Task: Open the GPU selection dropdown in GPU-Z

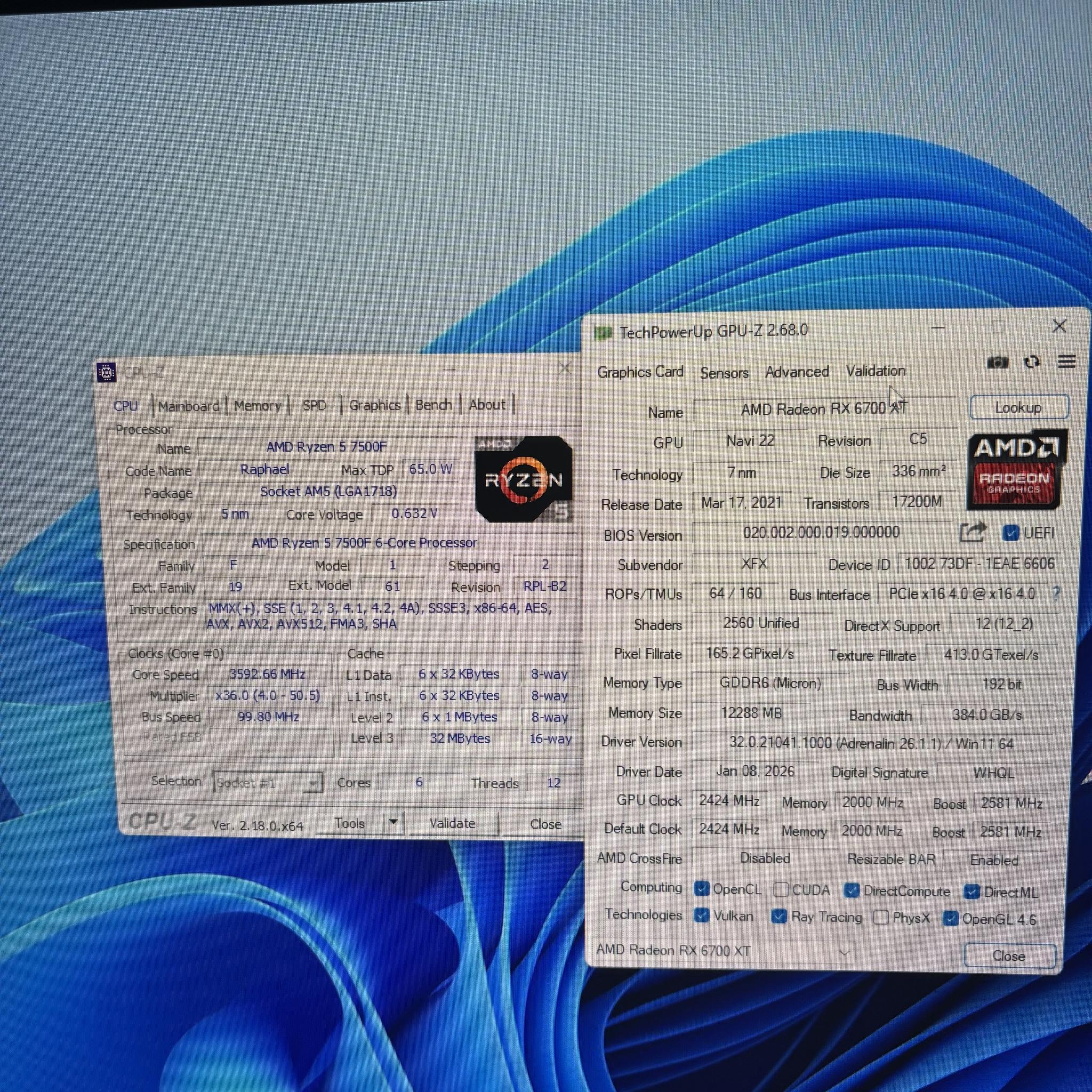Action: (x=724, y=951)
